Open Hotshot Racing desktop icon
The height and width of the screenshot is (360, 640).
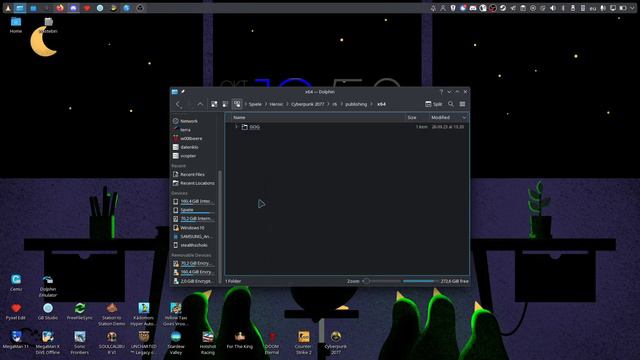[x=208, y=343]
